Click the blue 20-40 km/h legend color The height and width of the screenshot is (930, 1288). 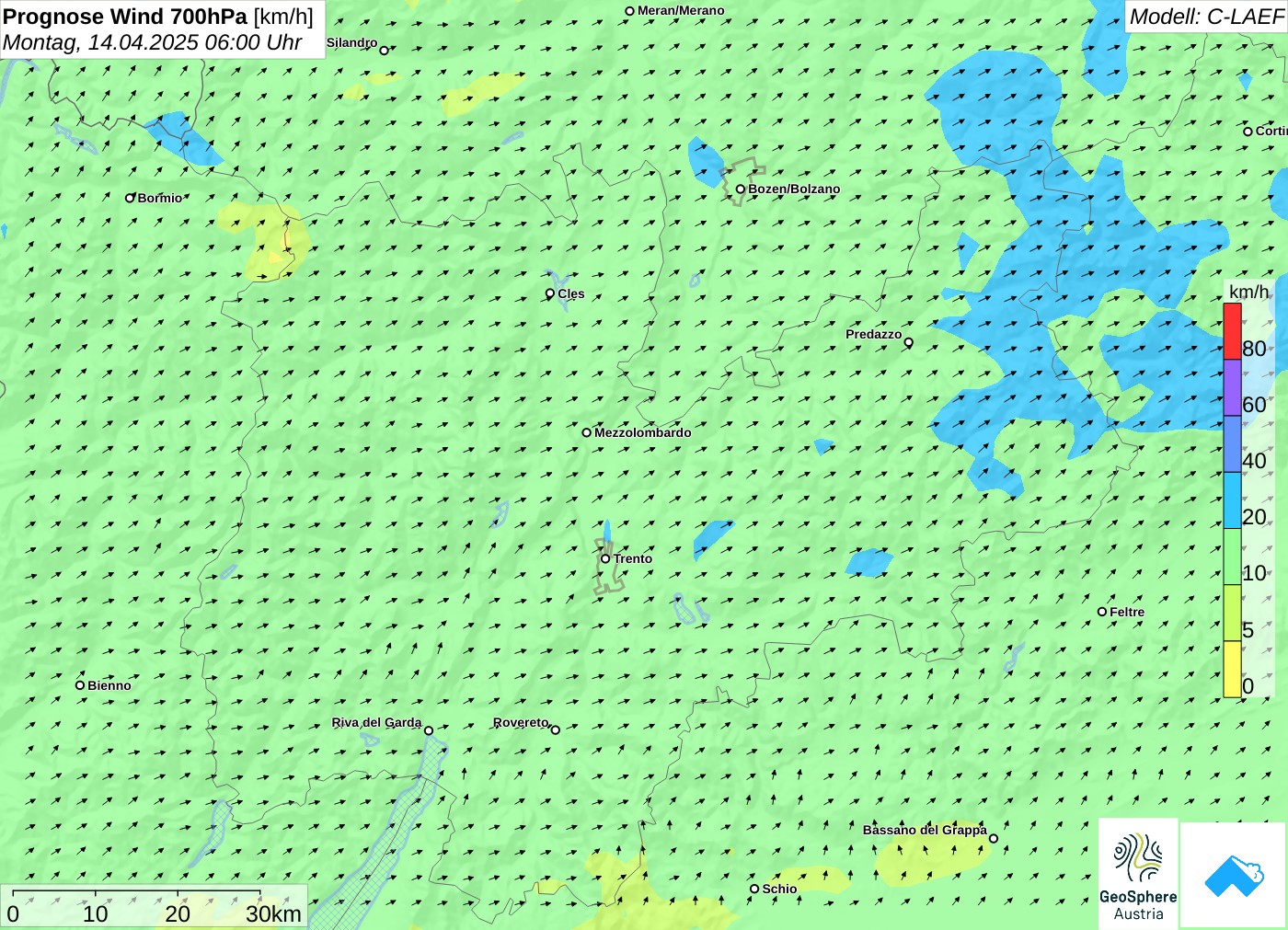tap(1232, 500)
